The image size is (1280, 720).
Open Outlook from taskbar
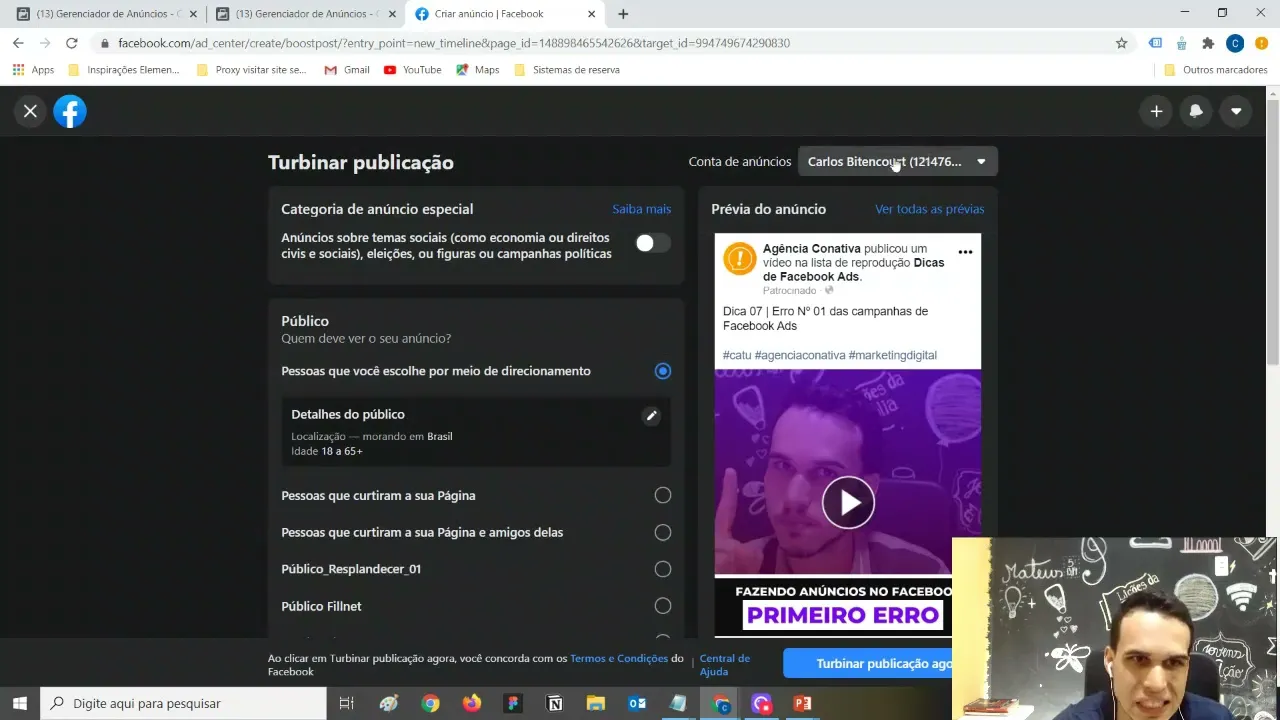[x=637, y=703]
